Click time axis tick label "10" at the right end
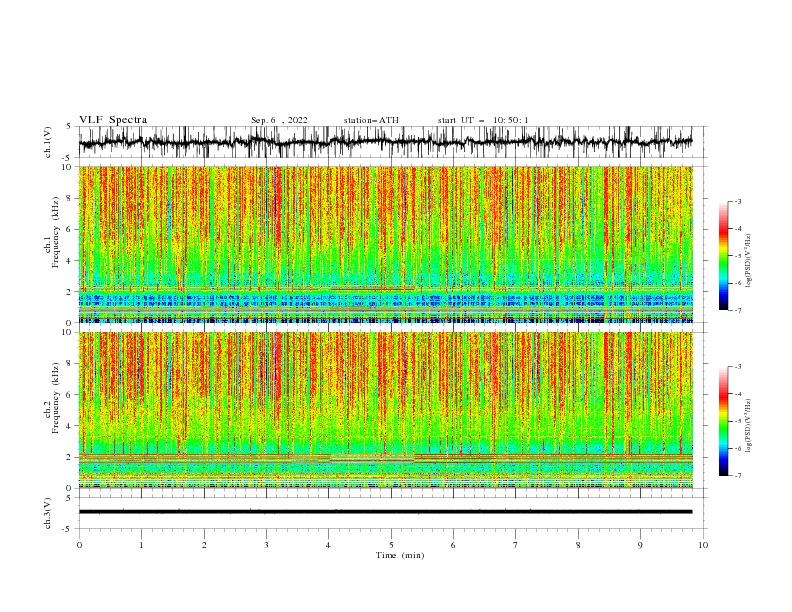The width and height of the screenshot is (792, 612). (x=703, y=545)
